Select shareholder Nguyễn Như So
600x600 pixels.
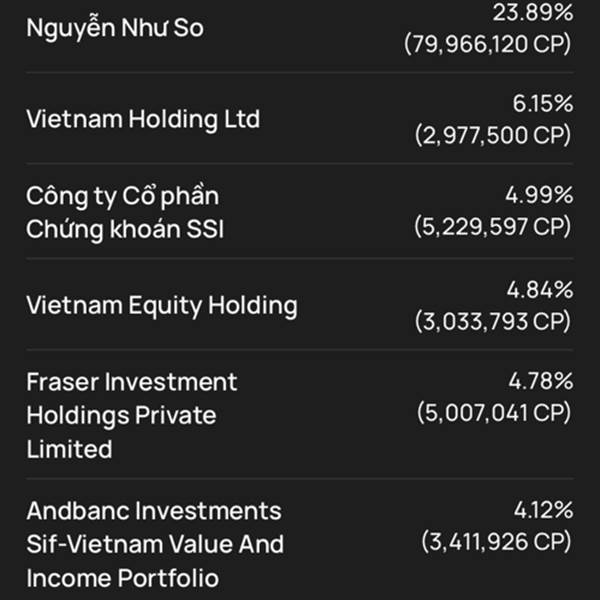pyautogui.click(x=115, y=29)
